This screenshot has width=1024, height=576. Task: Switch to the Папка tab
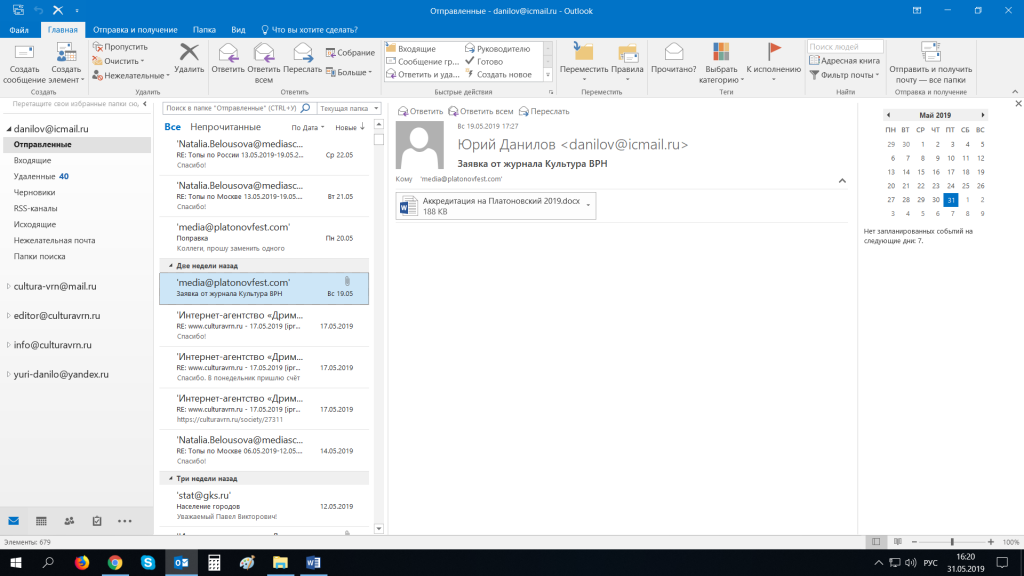204,29
